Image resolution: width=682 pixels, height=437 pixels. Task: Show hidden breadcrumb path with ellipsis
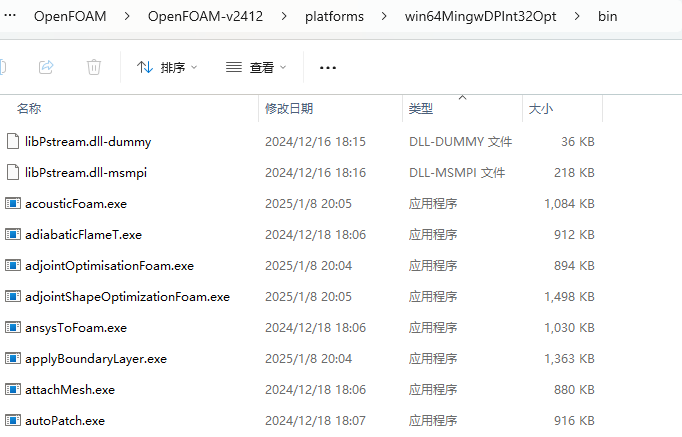[x=10, y=16]
